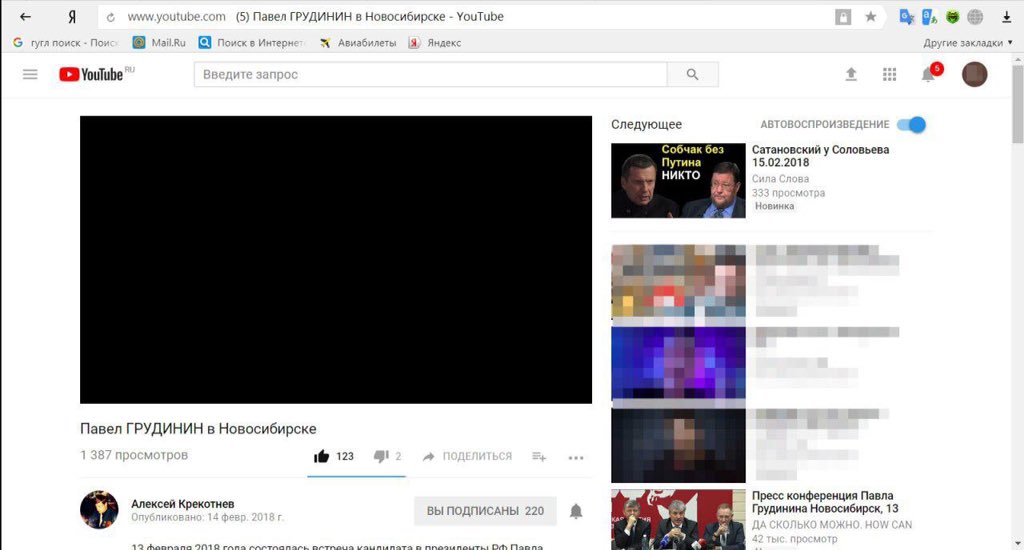Click the ВЫ ПОДПИСАНЫ subscribed button
This screenshot has width=1024, height=550.
click(x=485, y=511)
